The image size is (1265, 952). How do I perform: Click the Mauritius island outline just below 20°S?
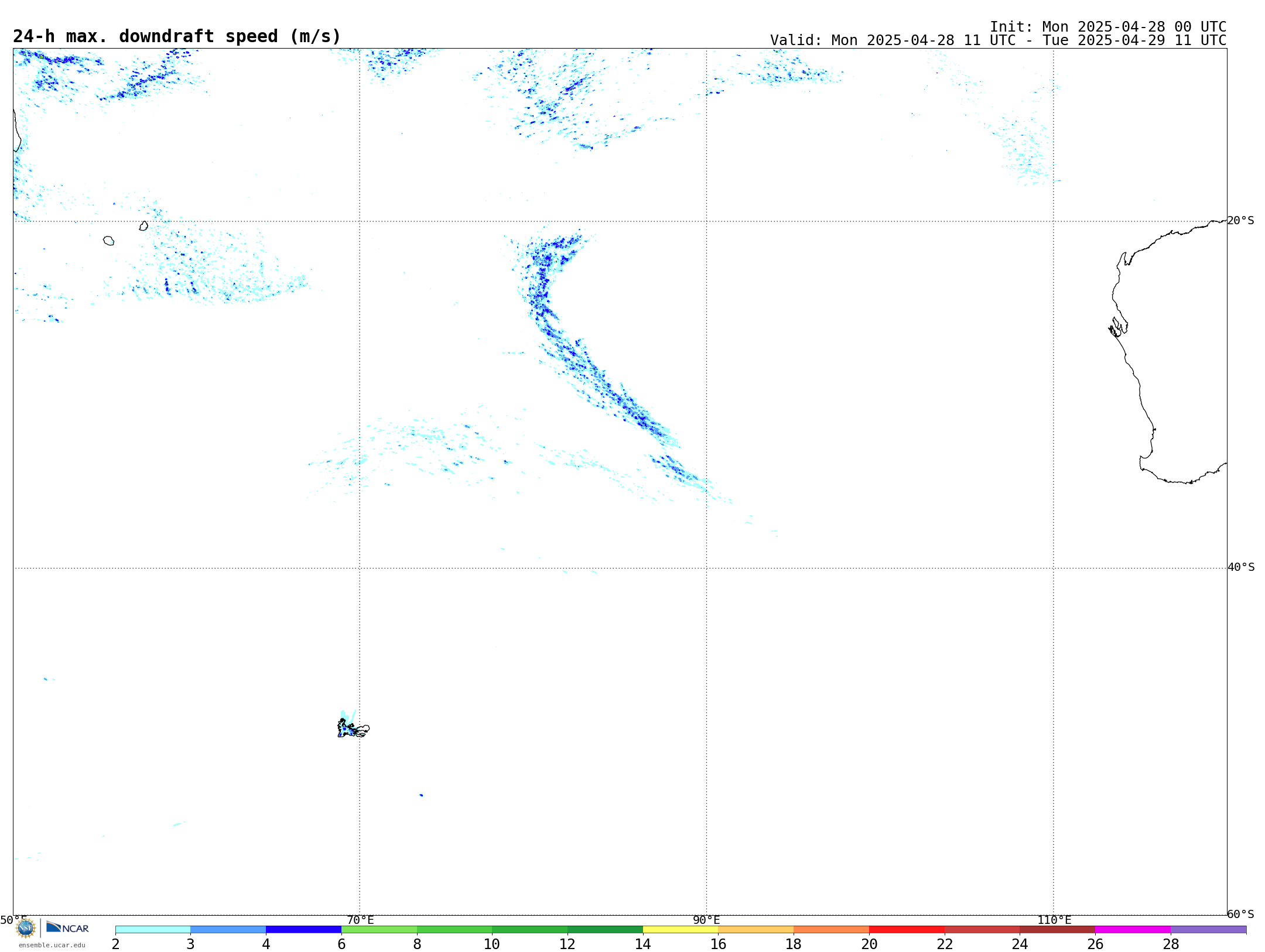click(143, 226)
